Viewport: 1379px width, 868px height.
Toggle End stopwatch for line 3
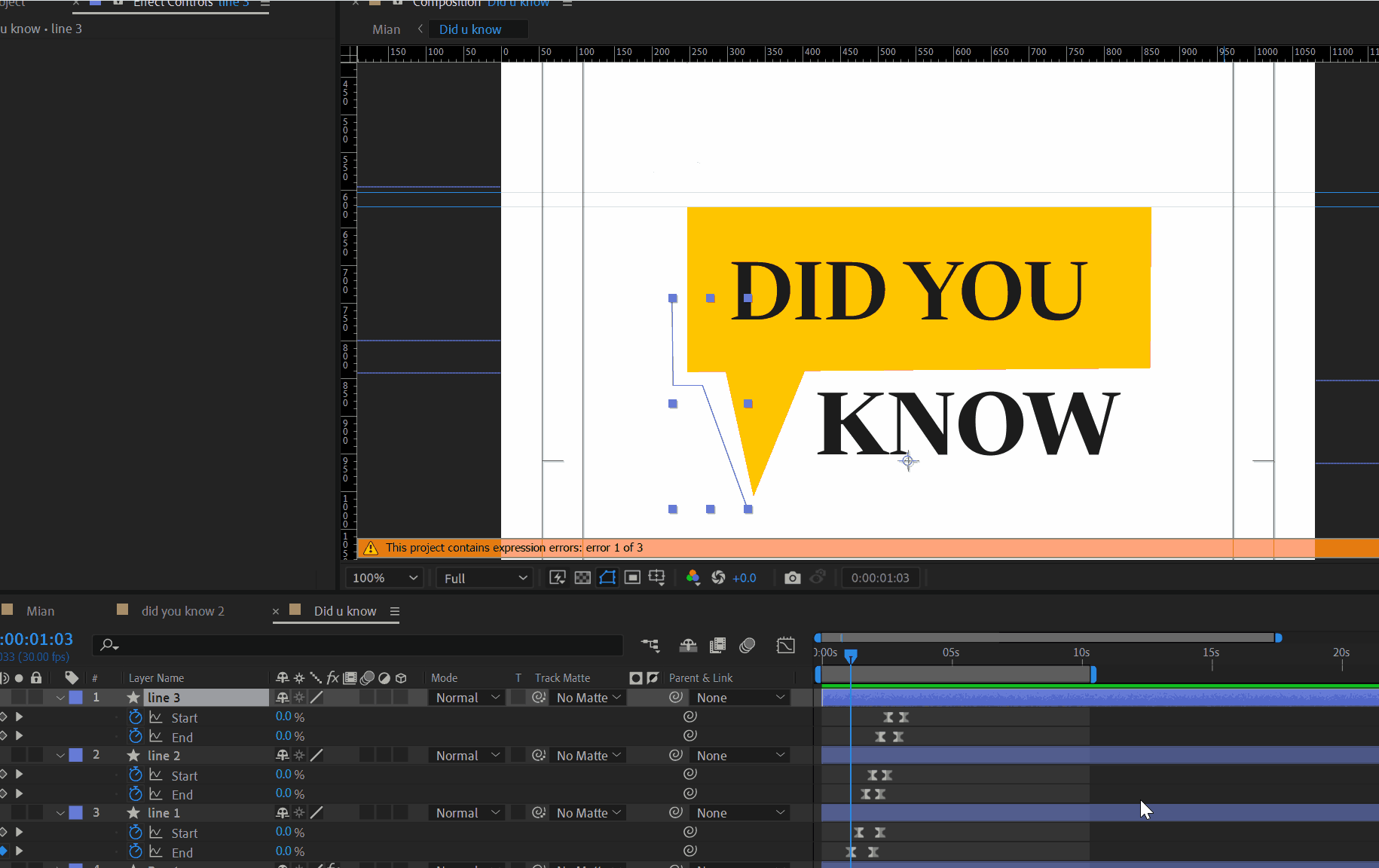click(x=136, y=736)
